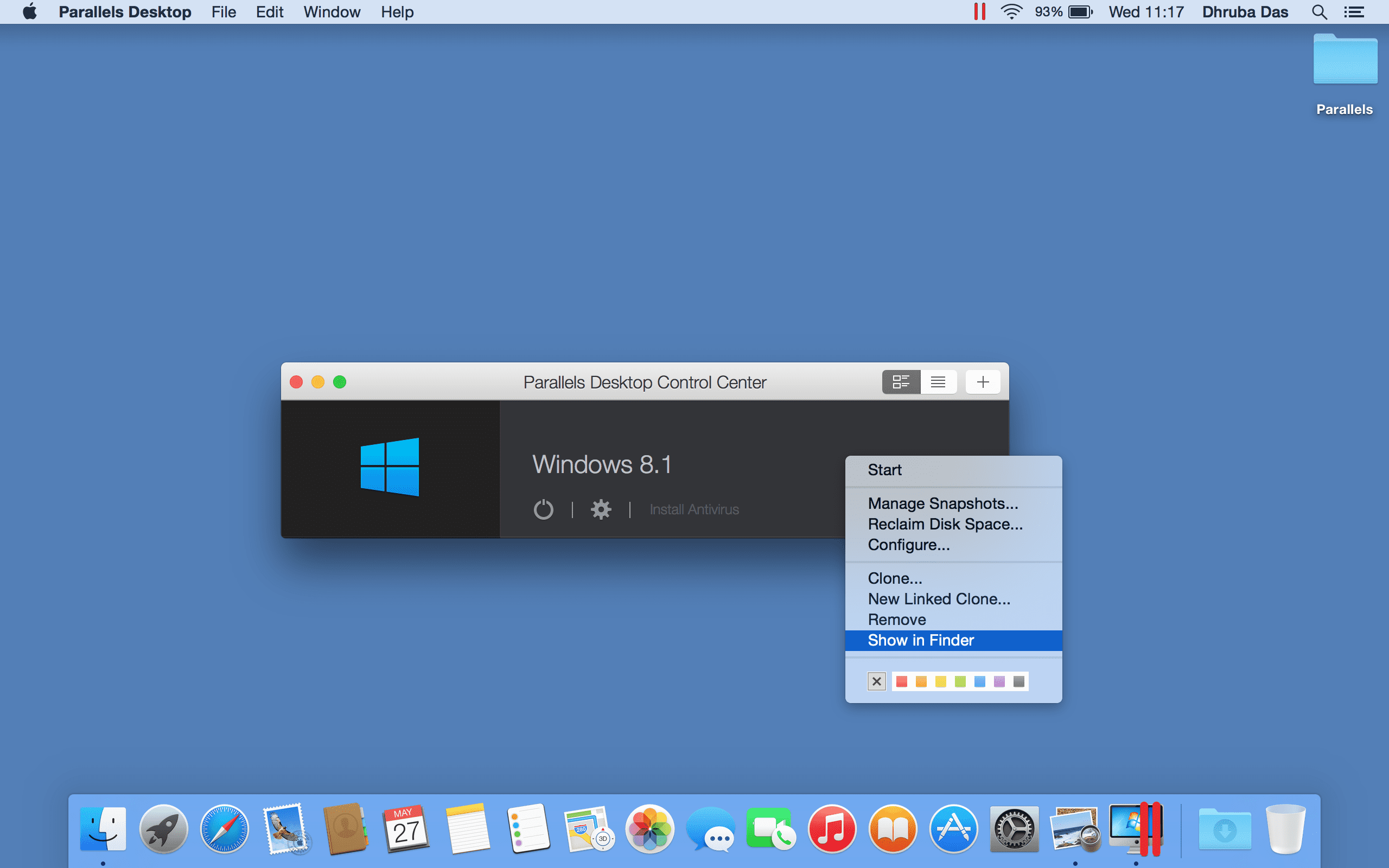Apply the orange color label

(x=921, y=681)
